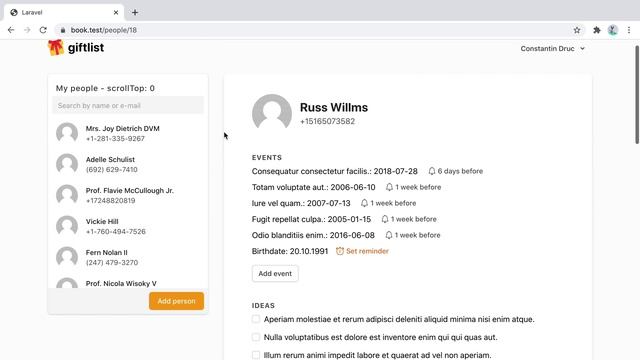Screen dimensions: 640x360
Task: Click the bell icon for 6 days before
Action: coord(432,171)
